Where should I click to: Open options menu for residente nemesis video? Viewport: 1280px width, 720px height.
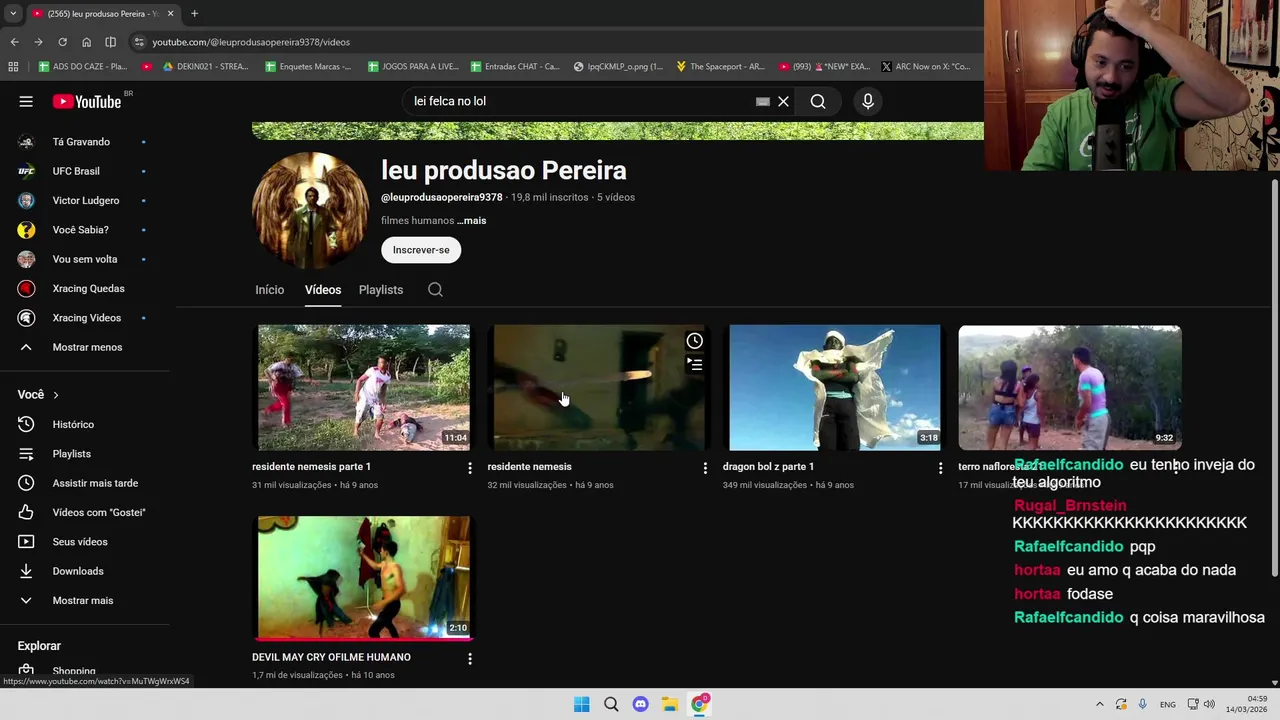point(705,468)
